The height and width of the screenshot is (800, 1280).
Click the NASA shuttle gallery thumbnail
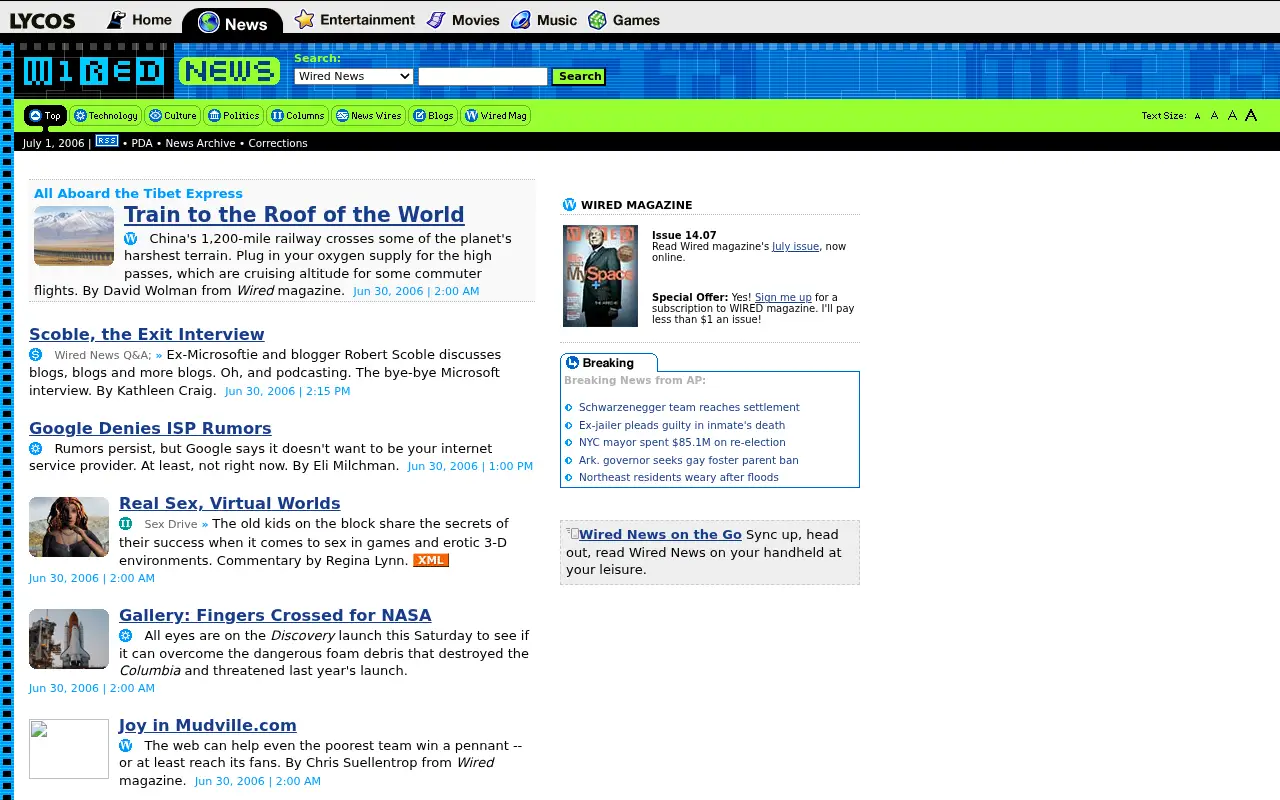click(69, 639)
